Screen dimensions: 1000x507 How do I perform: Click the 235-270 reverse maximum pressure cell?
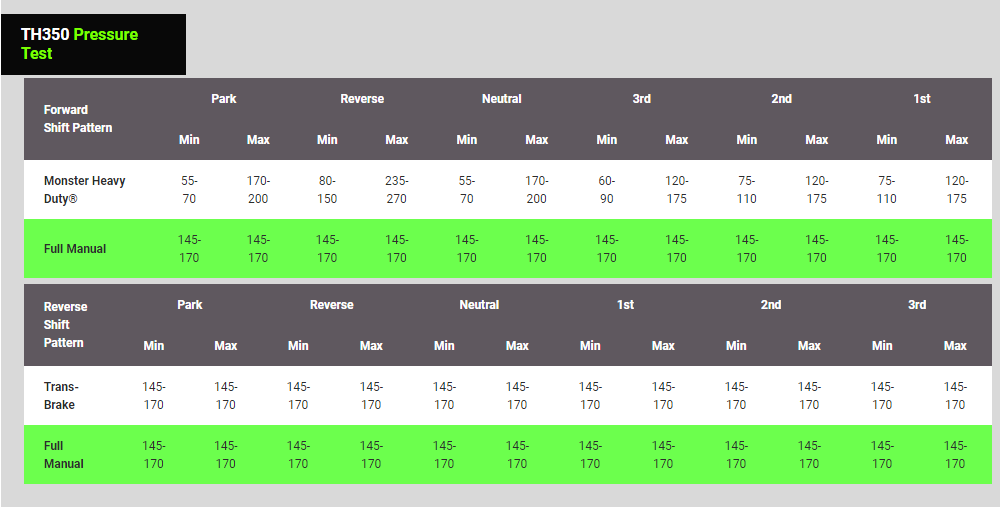(x=397, y=190)
